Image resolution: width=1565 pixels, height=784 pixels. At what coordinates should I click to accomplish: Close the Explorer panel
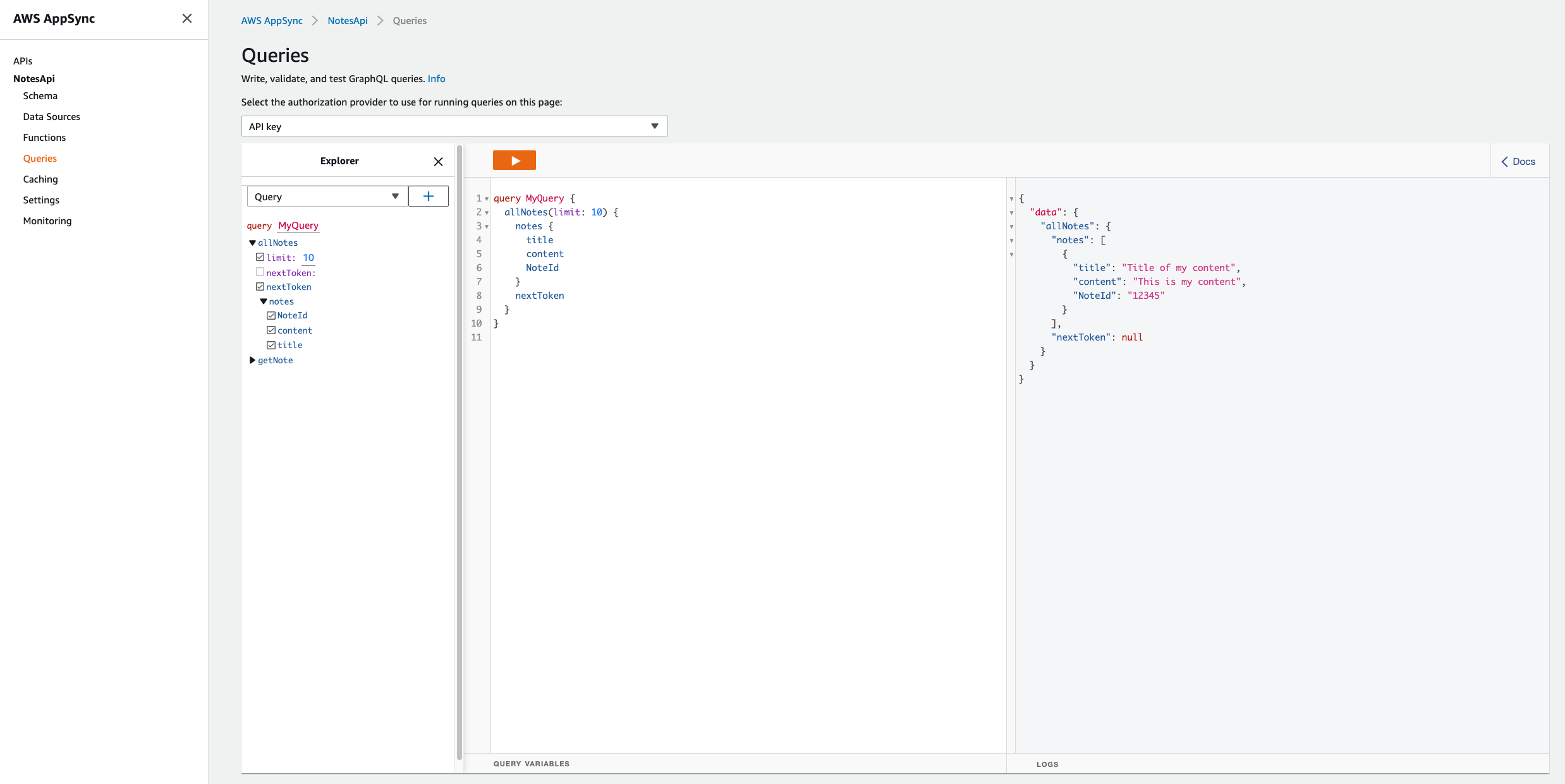pyautogui.click(x=438, y=162)
